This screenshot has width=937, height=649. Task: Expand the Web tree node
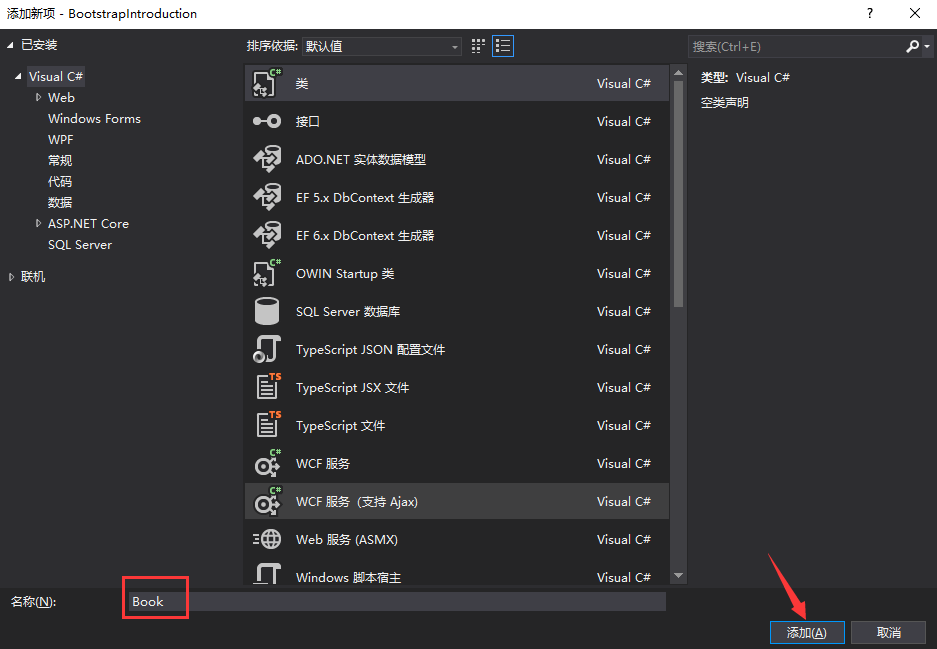38,97
